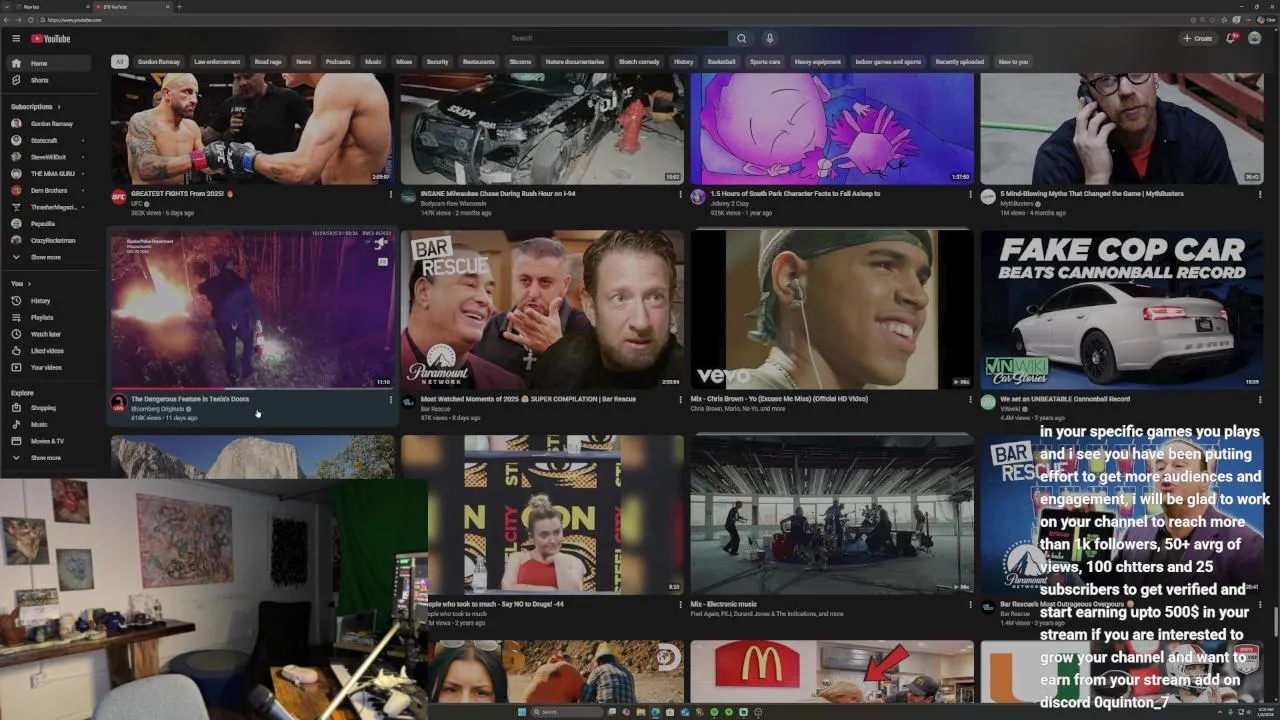
Task: Open THE MMA GURU subscription channel
Action: point(50,174)
